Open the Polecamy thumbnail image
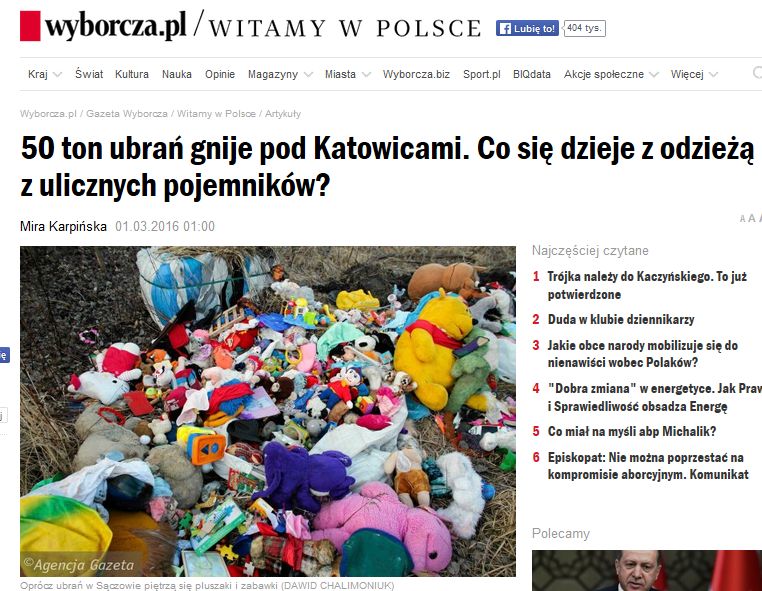 tap(647, 571)
